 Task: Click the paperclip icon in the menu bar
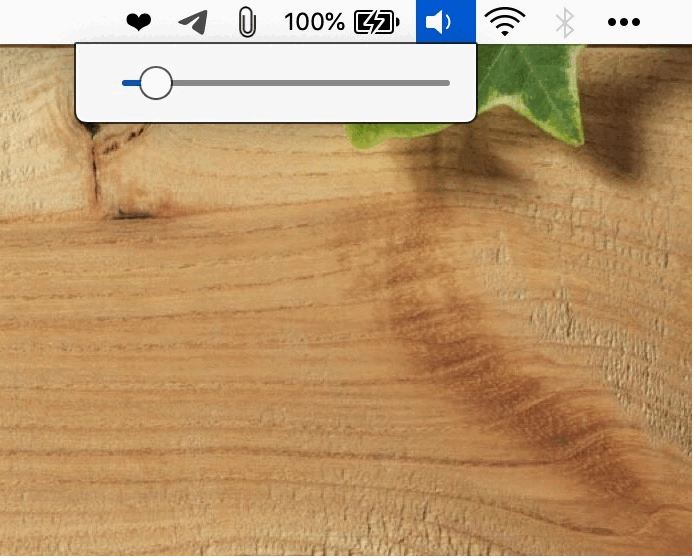(x=247, y=22)
